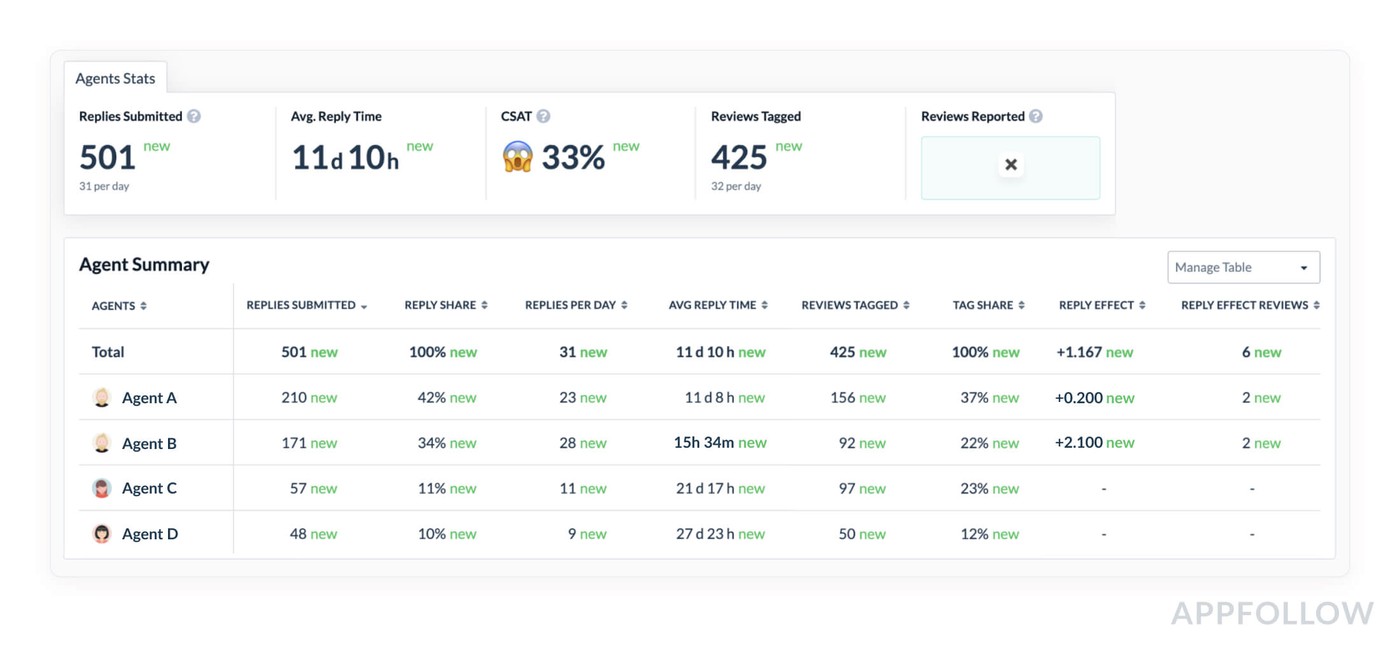Sort table by Avg Reply Time header

click(718, 305)
